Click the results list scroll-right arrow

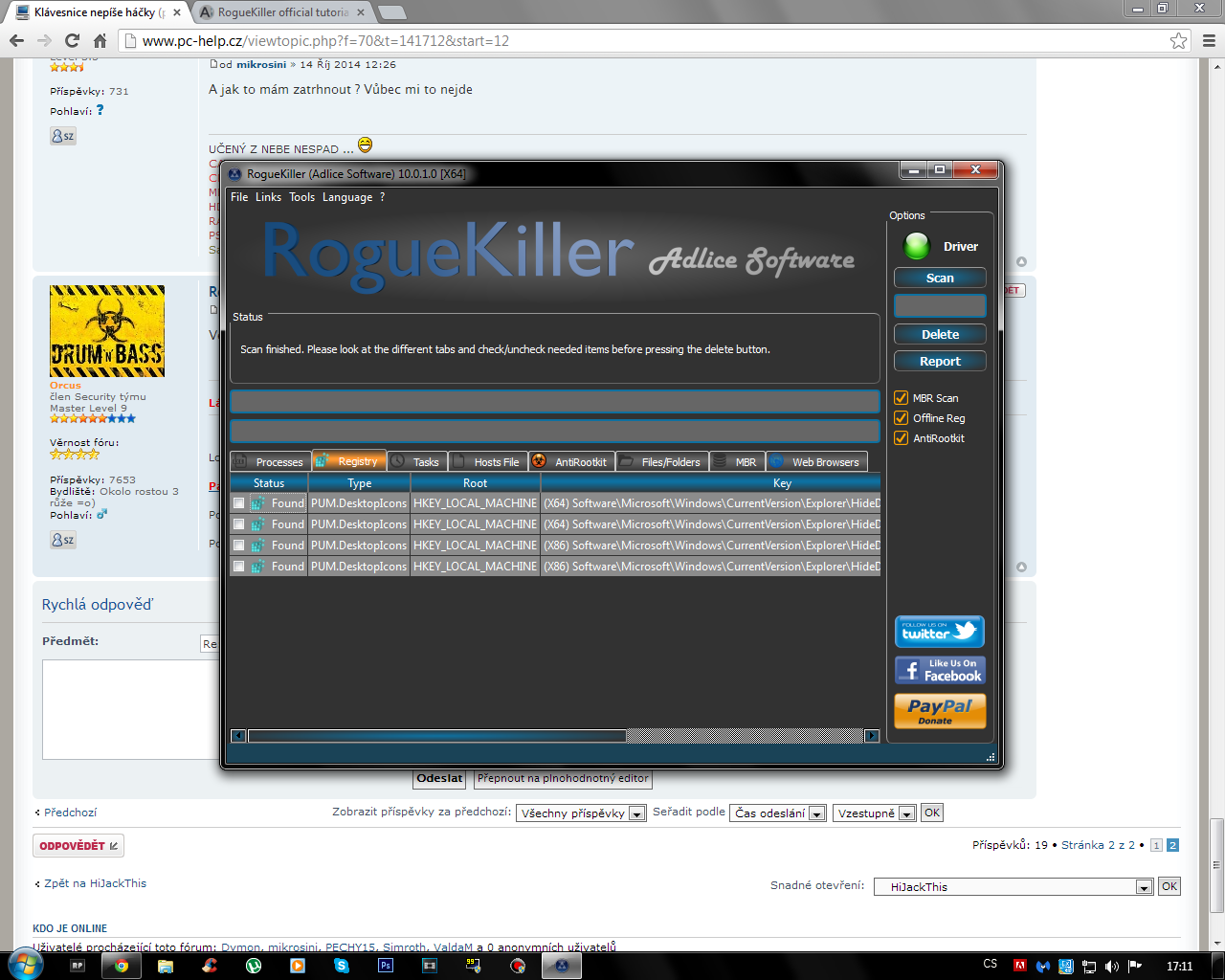[872, 736]
